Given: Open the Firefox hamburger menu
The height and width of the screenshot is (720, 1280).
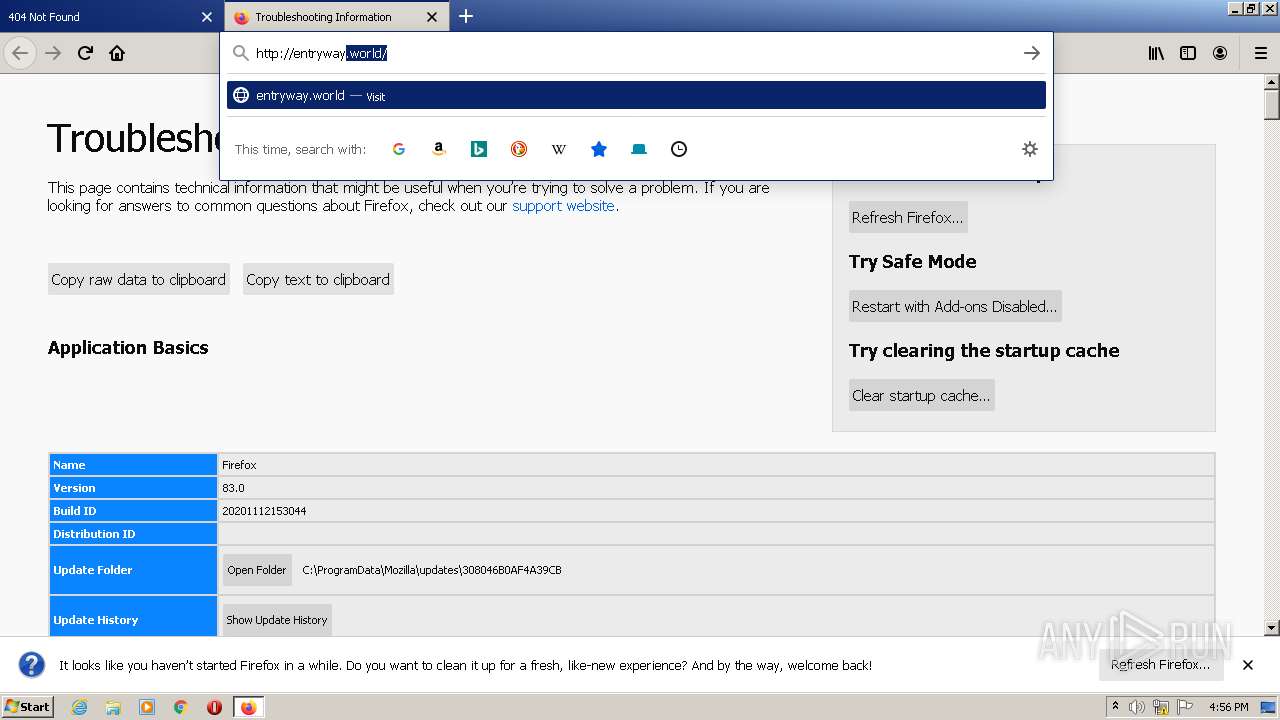Looking at the screenshot, I should point(1261,53).
